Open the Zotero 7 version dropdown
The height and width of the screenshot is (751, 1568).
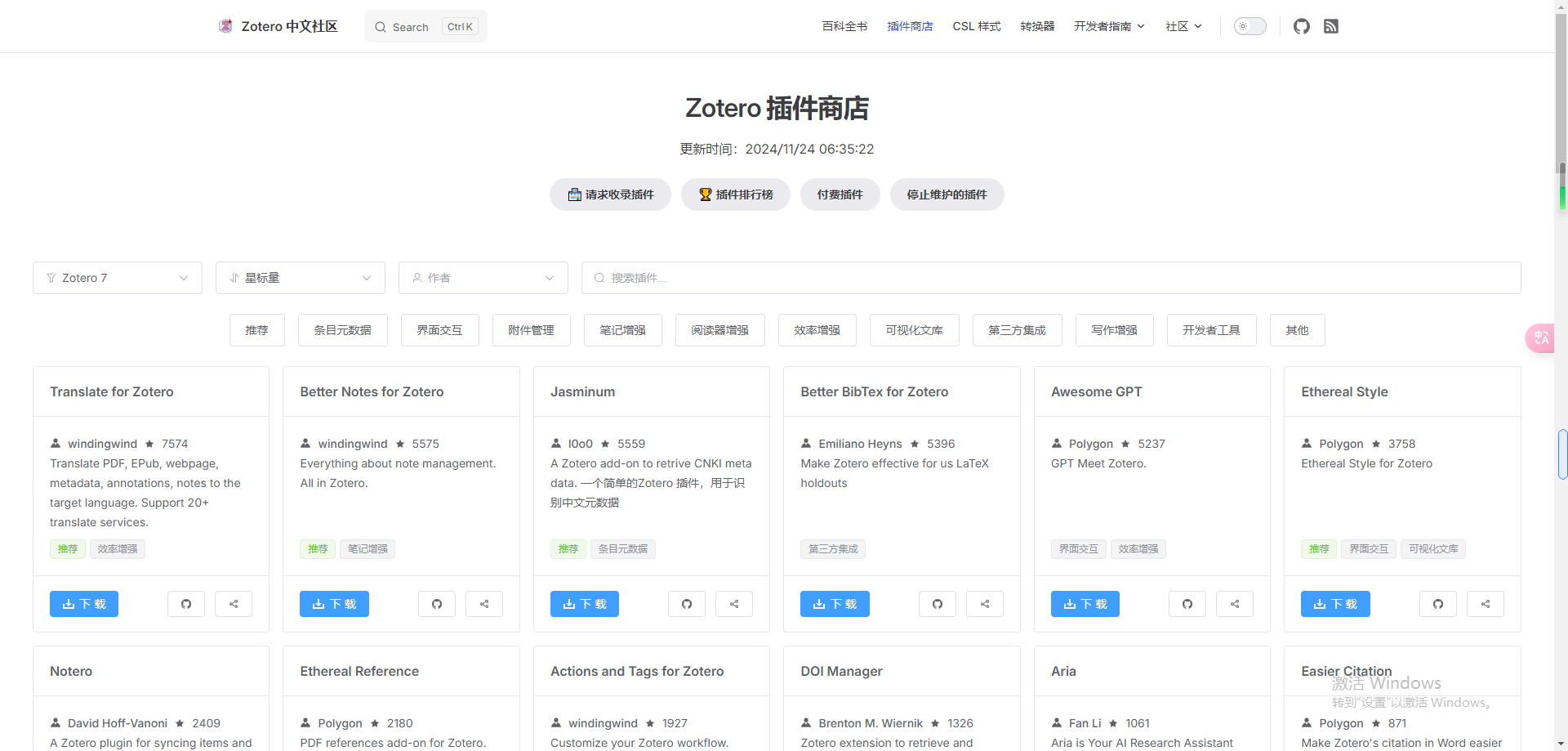point(118,278)
